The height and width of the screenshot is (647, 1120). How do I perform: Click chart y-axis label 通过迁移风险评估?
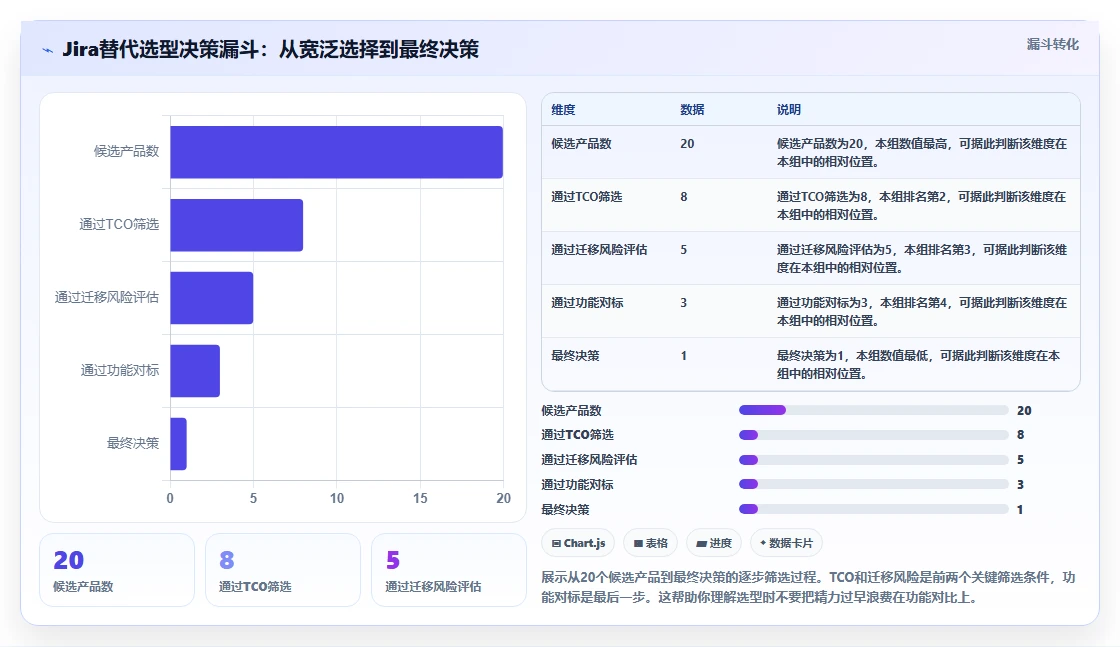point(107,297)
